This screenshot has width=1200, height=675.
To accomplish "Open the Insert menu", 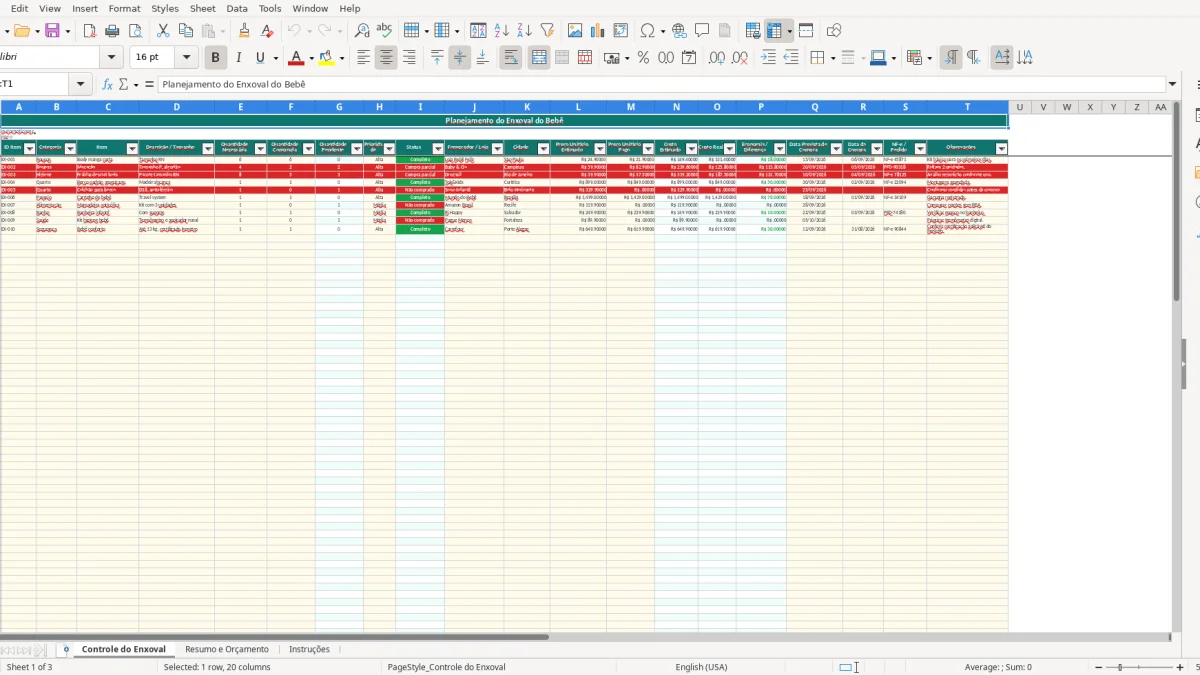I will [85, 8].
